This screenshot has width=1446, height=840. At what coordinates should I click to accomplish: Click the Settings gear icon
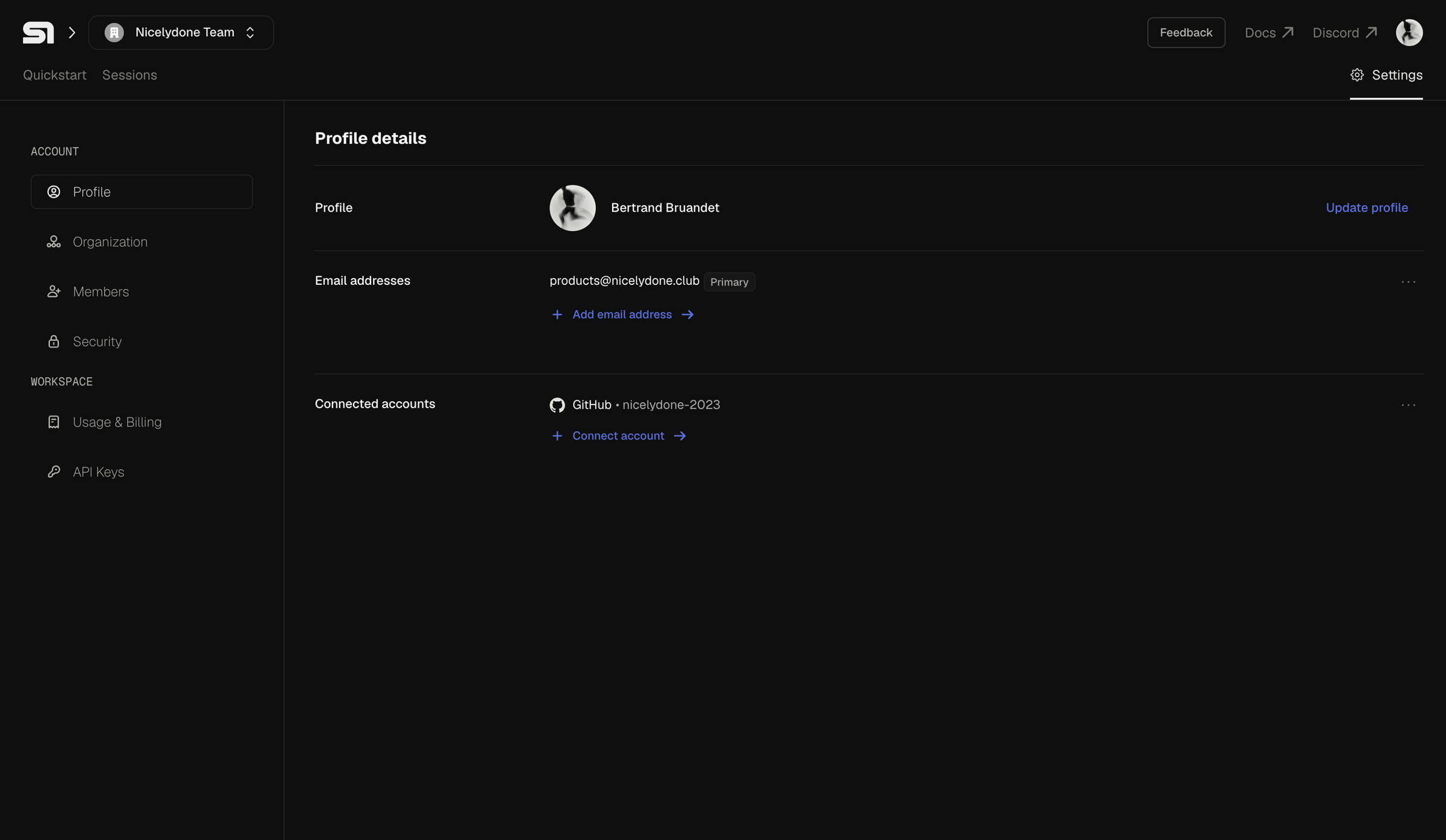(1357, 75)
